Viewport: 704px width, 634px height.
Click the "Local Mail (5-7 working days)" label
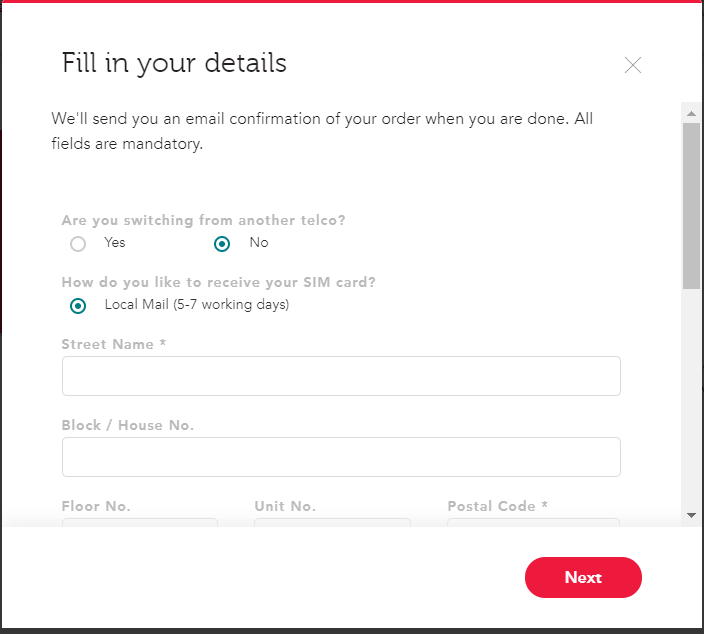coord(197,304)
